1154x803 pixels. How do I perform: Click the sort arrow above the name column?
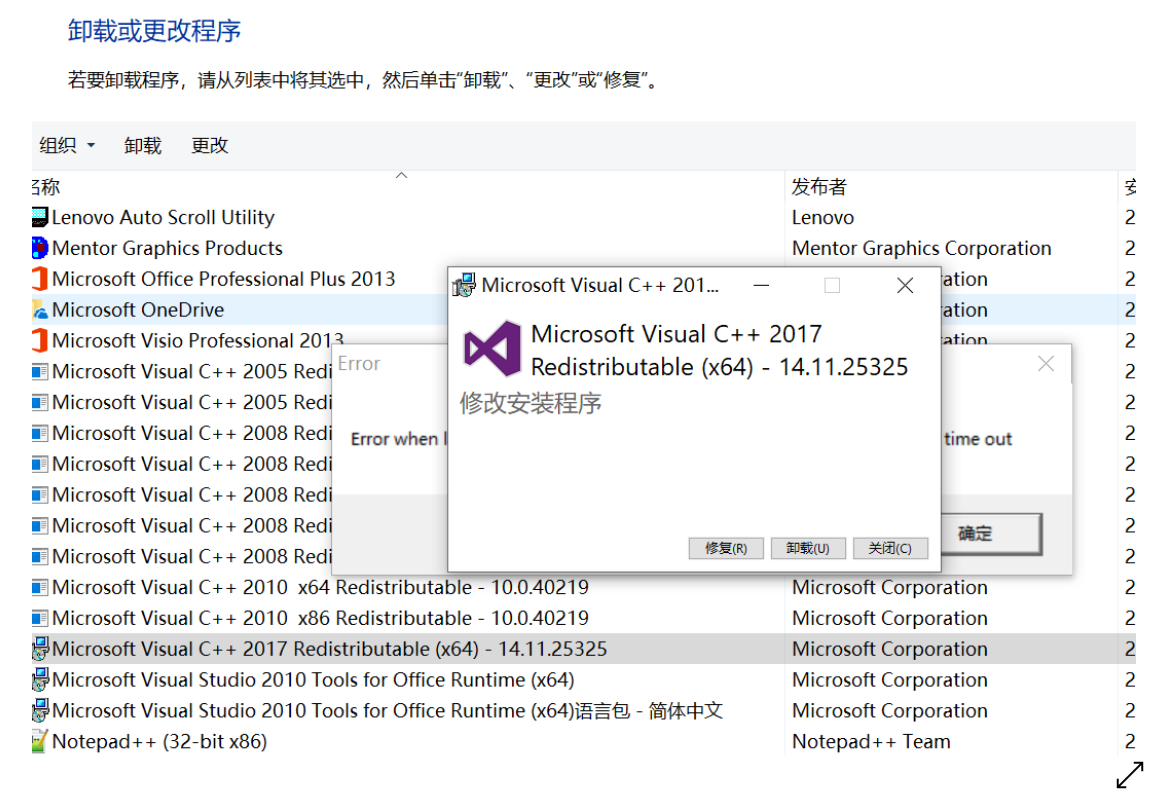401,175
